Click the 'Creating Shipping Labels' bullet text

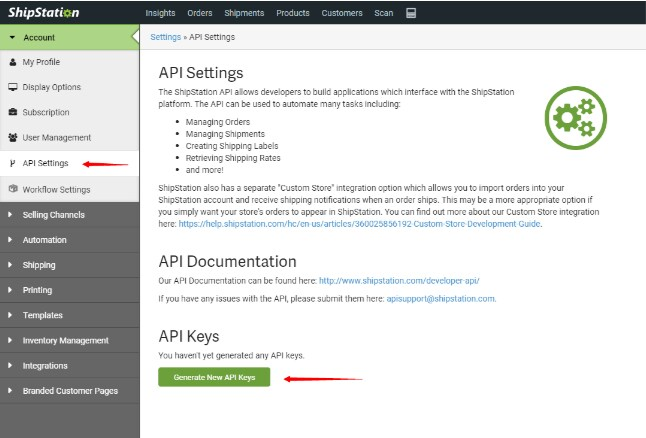tap(232, 146)
